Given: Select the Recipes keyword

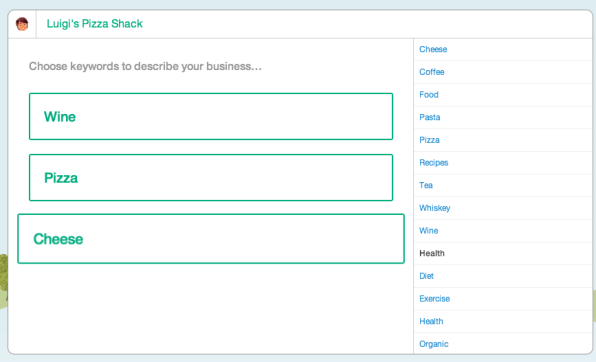Looking at the screenshot, I should (434, 163).
